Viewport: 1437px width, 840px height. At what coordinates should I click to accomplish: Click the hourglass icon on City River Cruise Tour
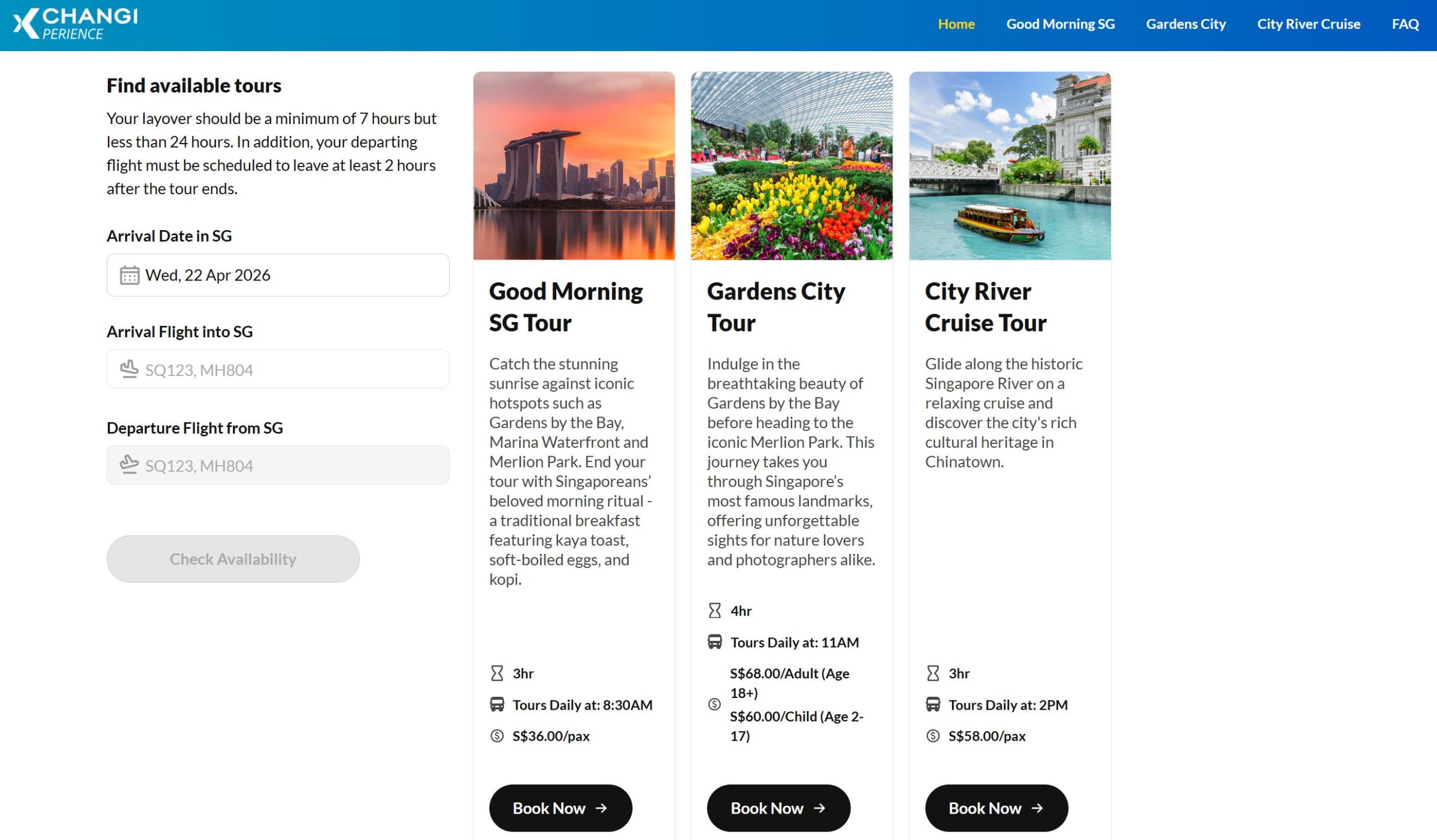point(932,673)
